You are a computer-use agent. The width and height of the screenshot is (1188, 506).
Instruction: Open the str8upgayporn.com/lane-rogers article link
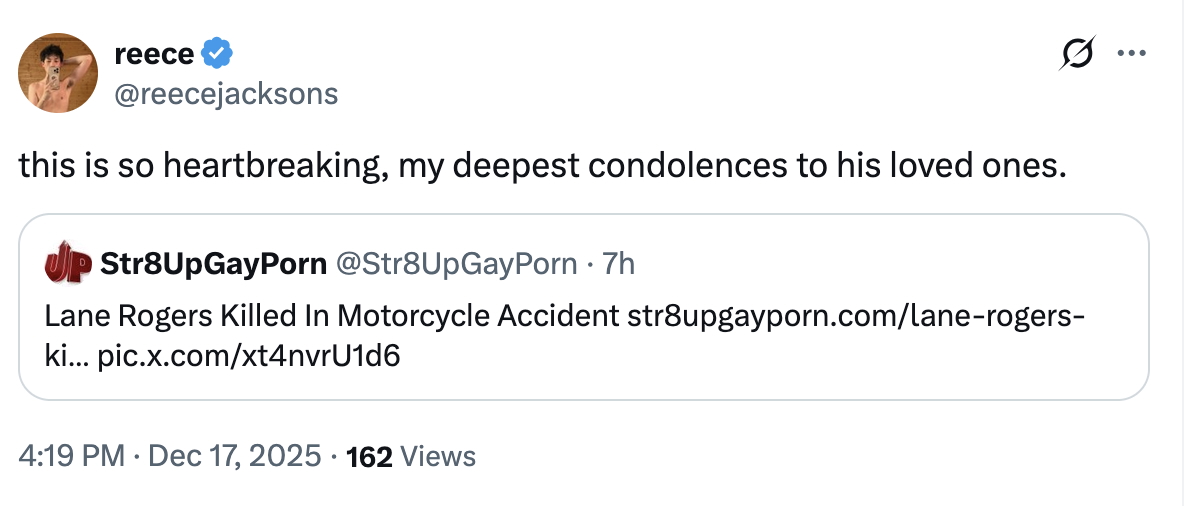tap(856, 316)
